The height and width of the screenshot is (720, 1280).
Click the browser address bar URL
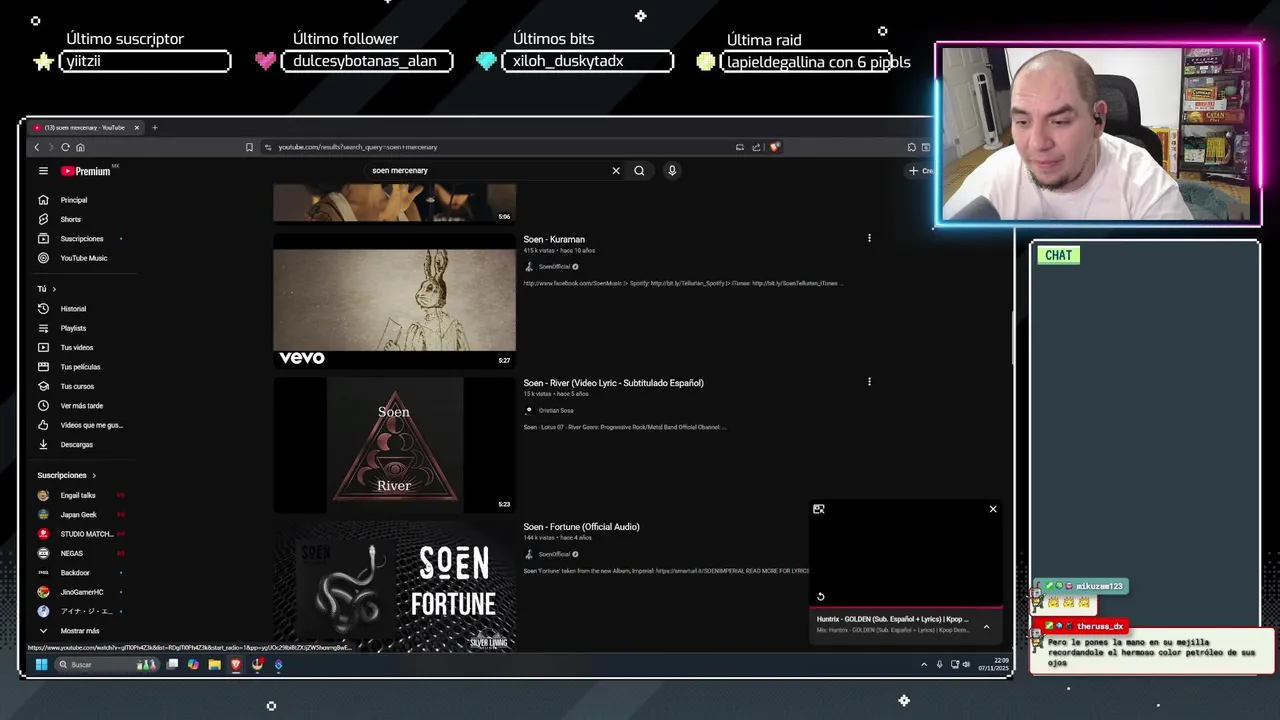[x=357, y=147]
